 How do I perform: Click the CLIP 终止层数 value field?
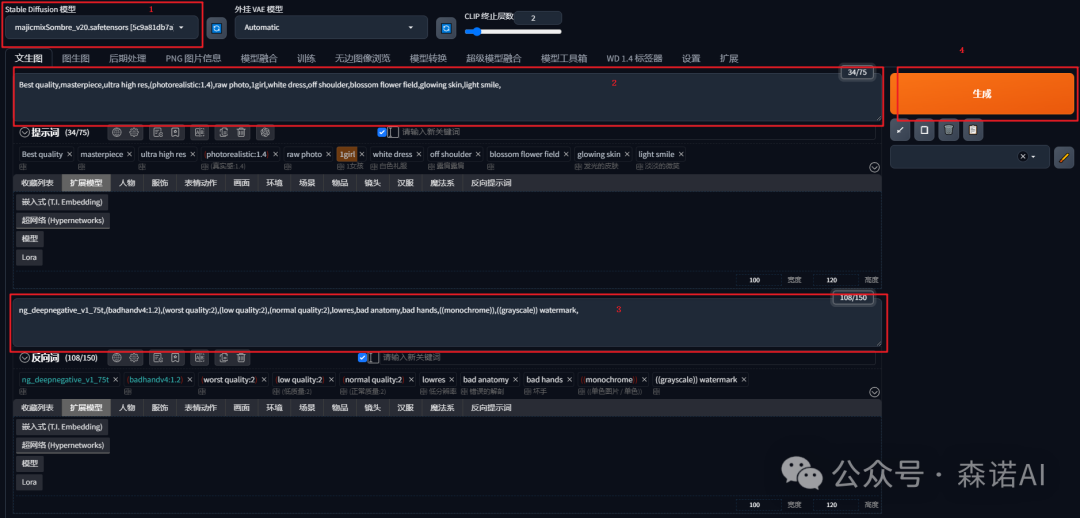tap(538, 18)
